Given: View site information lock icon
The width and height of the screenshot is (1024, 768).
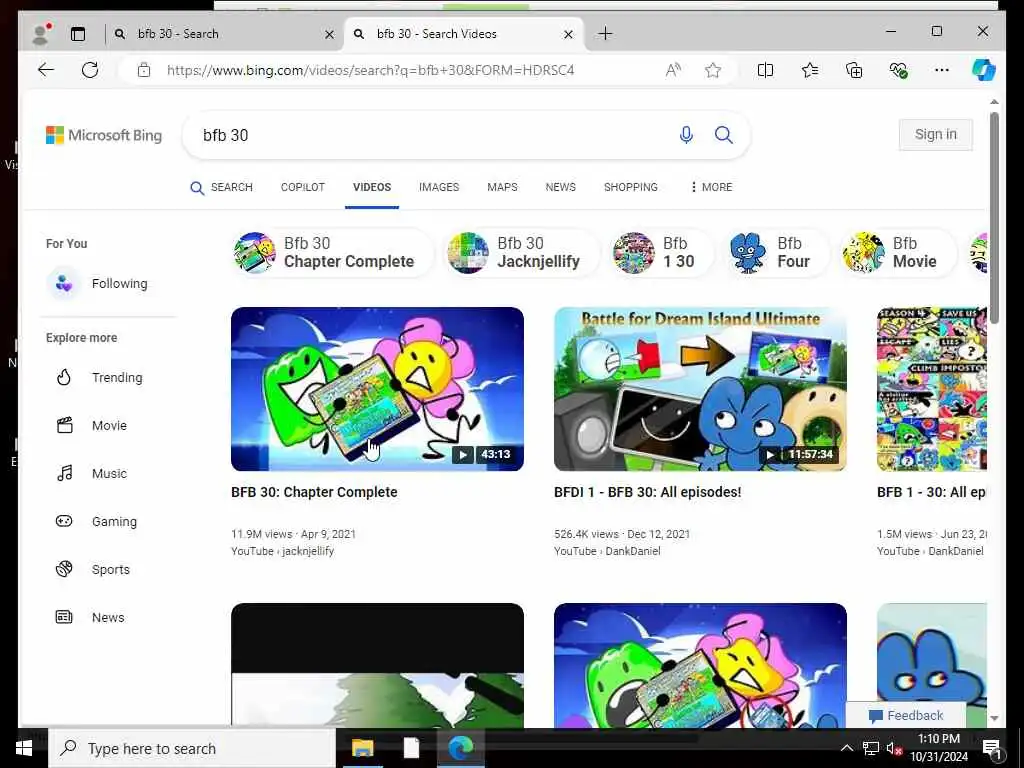Looking at the screenshot, I should 144,70.
